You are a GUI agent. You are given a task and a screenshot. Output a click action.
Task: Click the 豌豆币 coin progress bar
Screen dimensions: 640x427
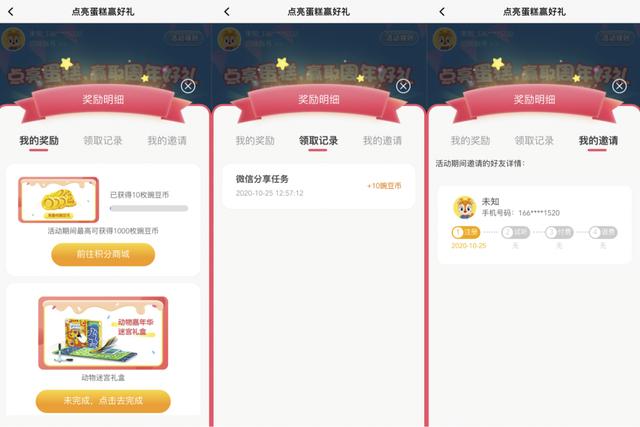tap(149, 209)
